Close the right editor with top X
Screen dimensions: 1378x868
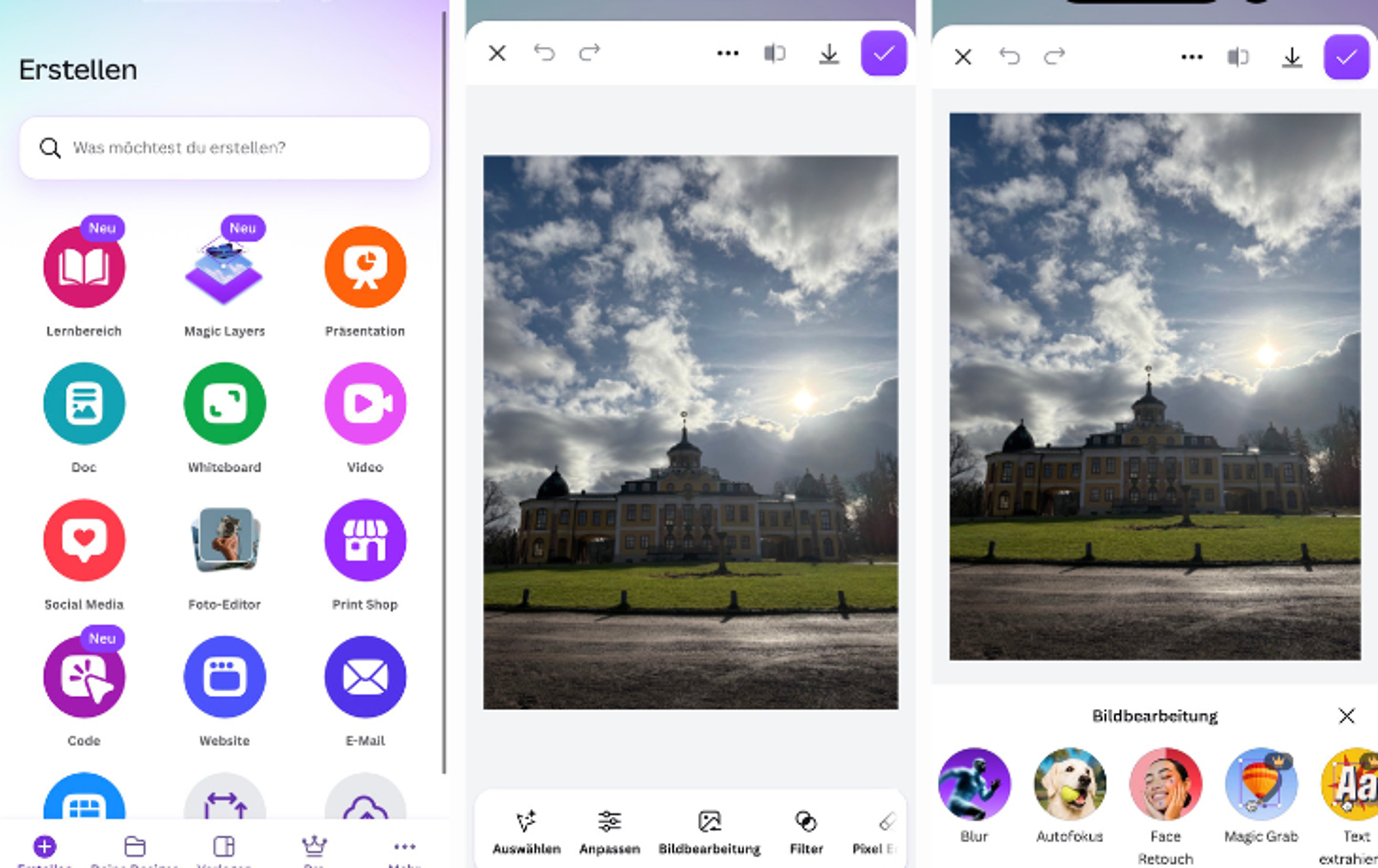click(x=963, y=57)
